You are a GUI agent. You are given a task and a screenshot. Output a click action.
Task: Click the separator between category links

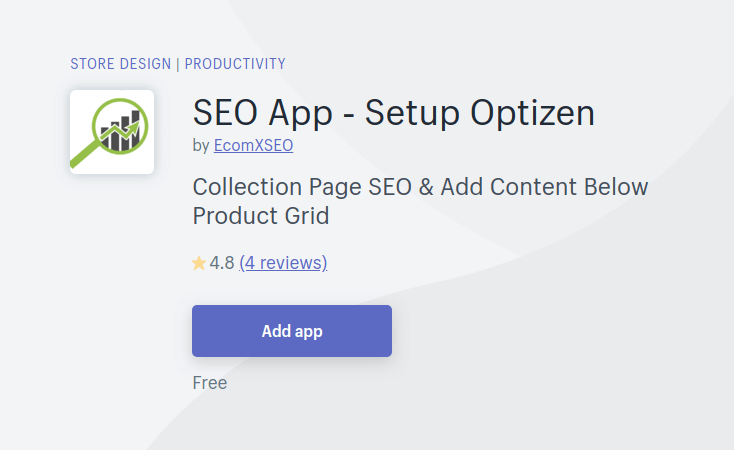pyautogui.click(x=178, y=64)
